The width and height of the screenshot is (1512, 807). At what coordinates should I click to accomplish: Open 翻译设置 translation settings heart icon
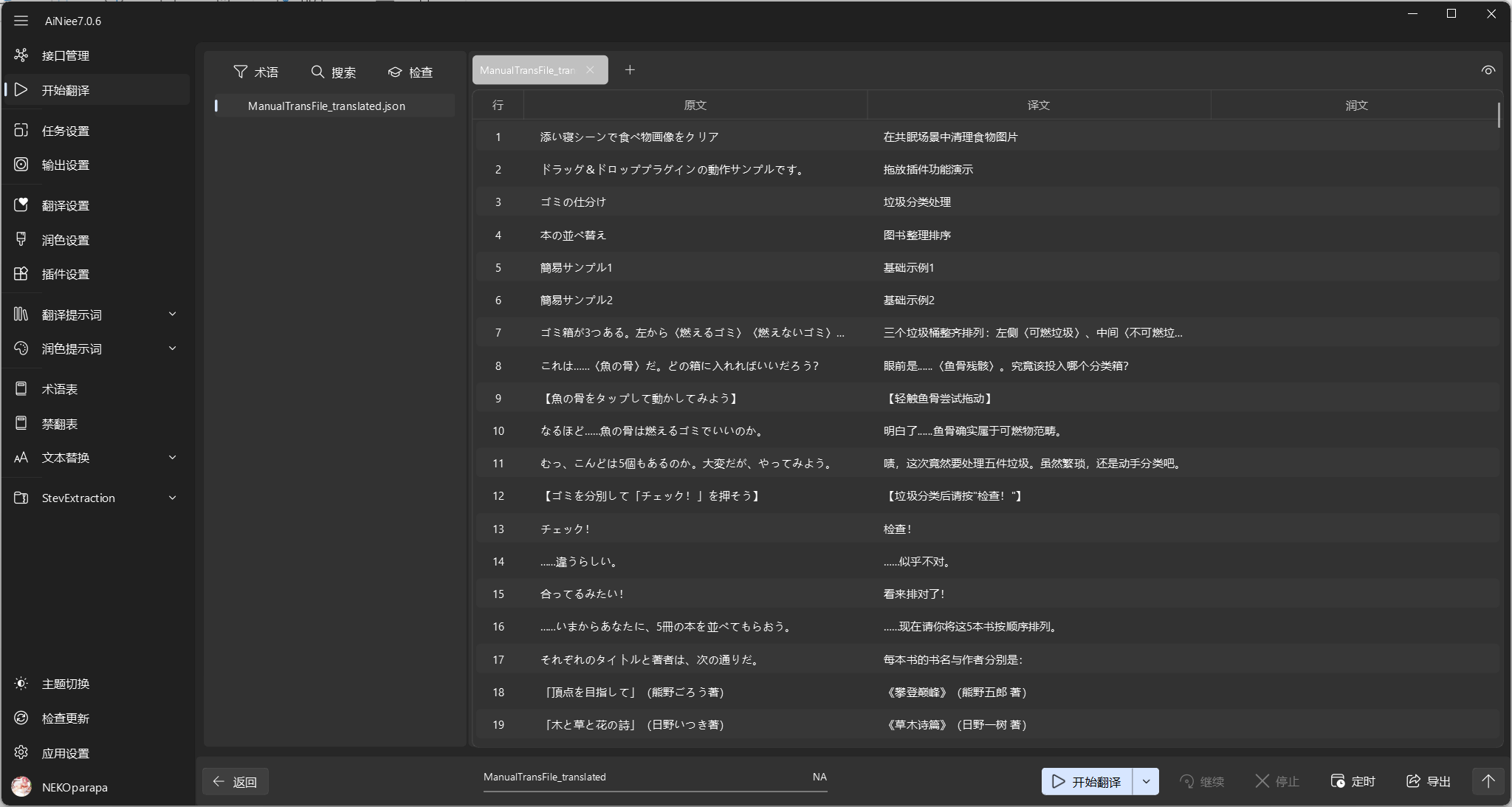(x=21, y=205)
